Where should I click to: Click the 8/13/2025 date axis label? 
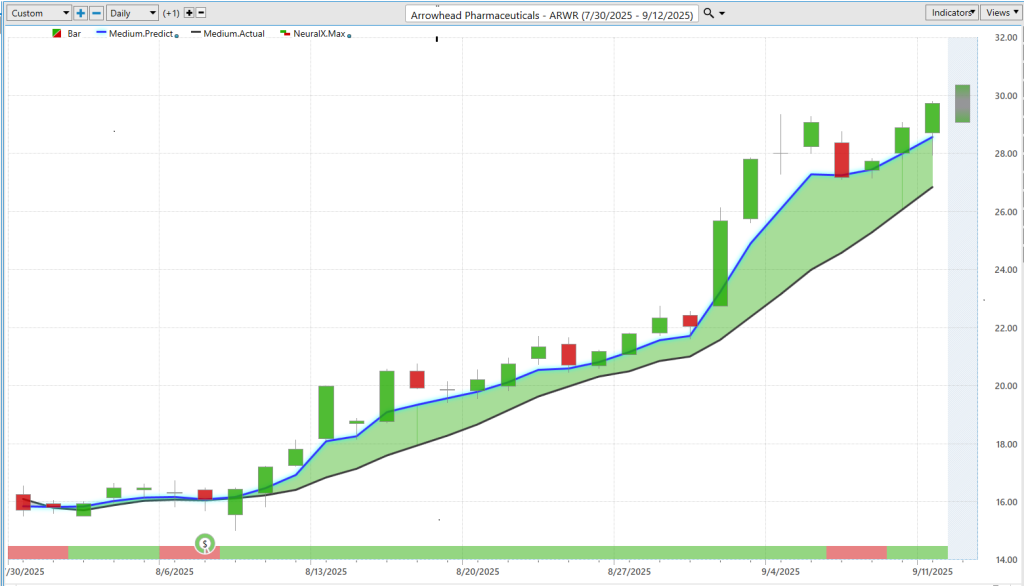click(x=326, y=572)
